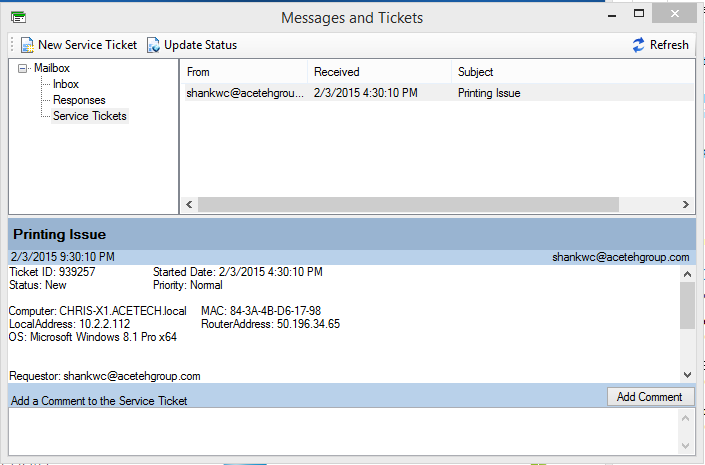This screenshot has width=705, height=465.
Task: Select the Mailbox root item
Action: pos(52,68)
